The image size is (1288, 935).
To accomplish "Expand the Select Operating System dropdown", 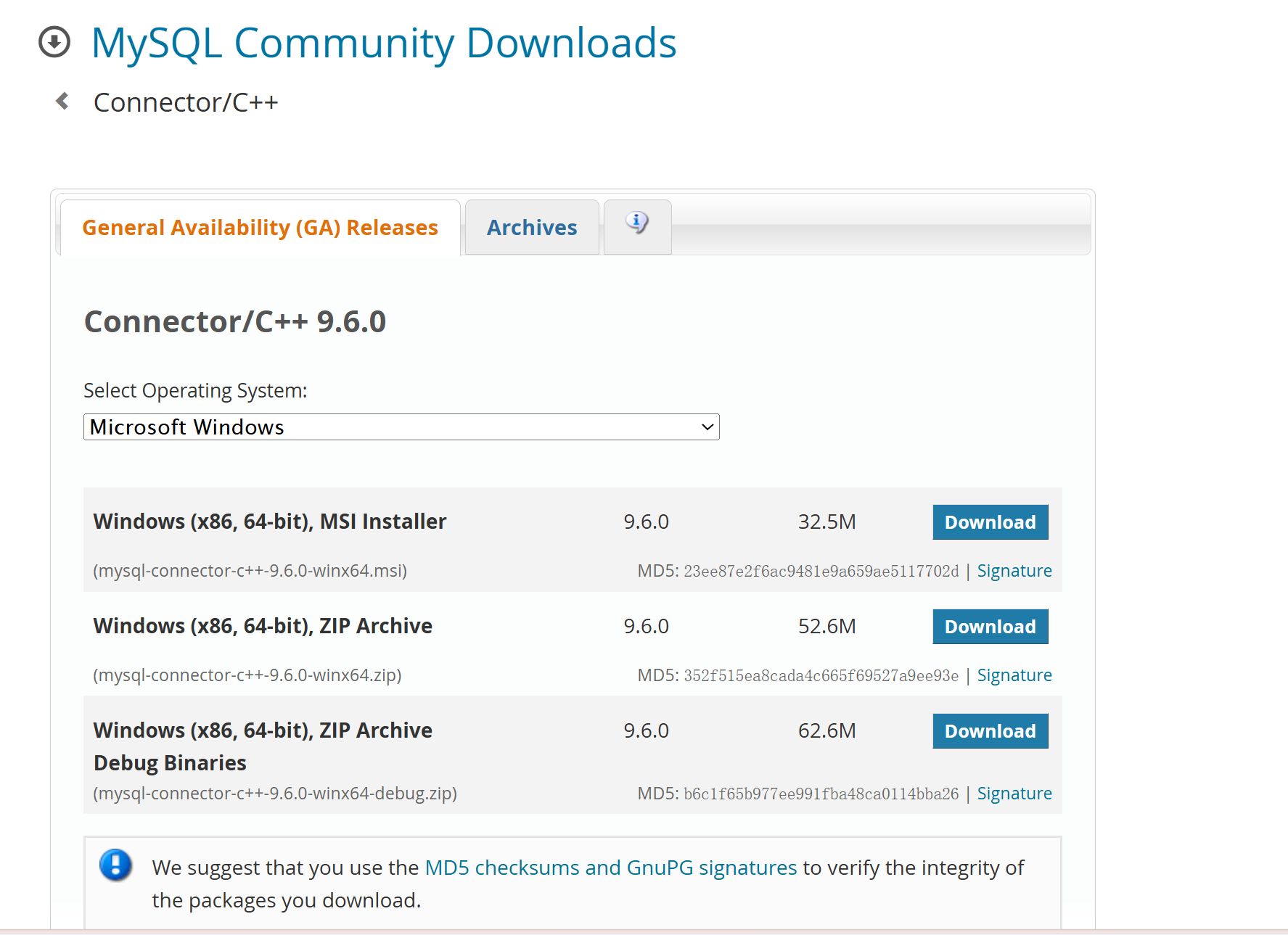I will [401, 427].
